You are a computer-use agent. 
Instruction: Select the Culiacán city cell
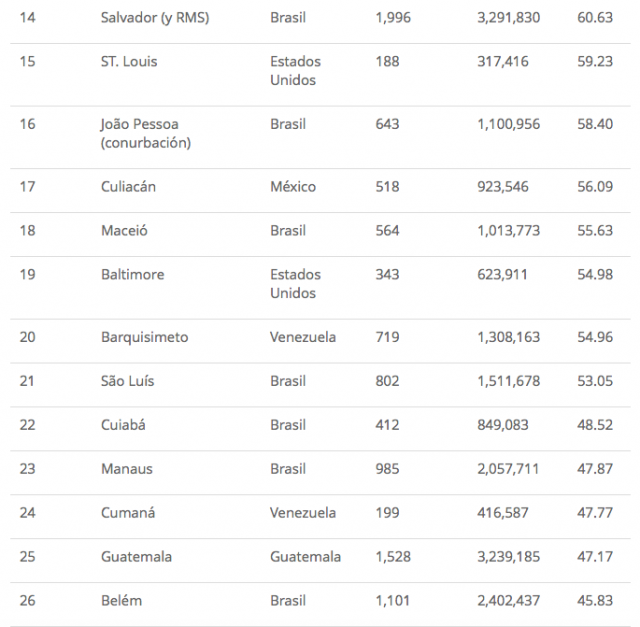pos(128,187)
